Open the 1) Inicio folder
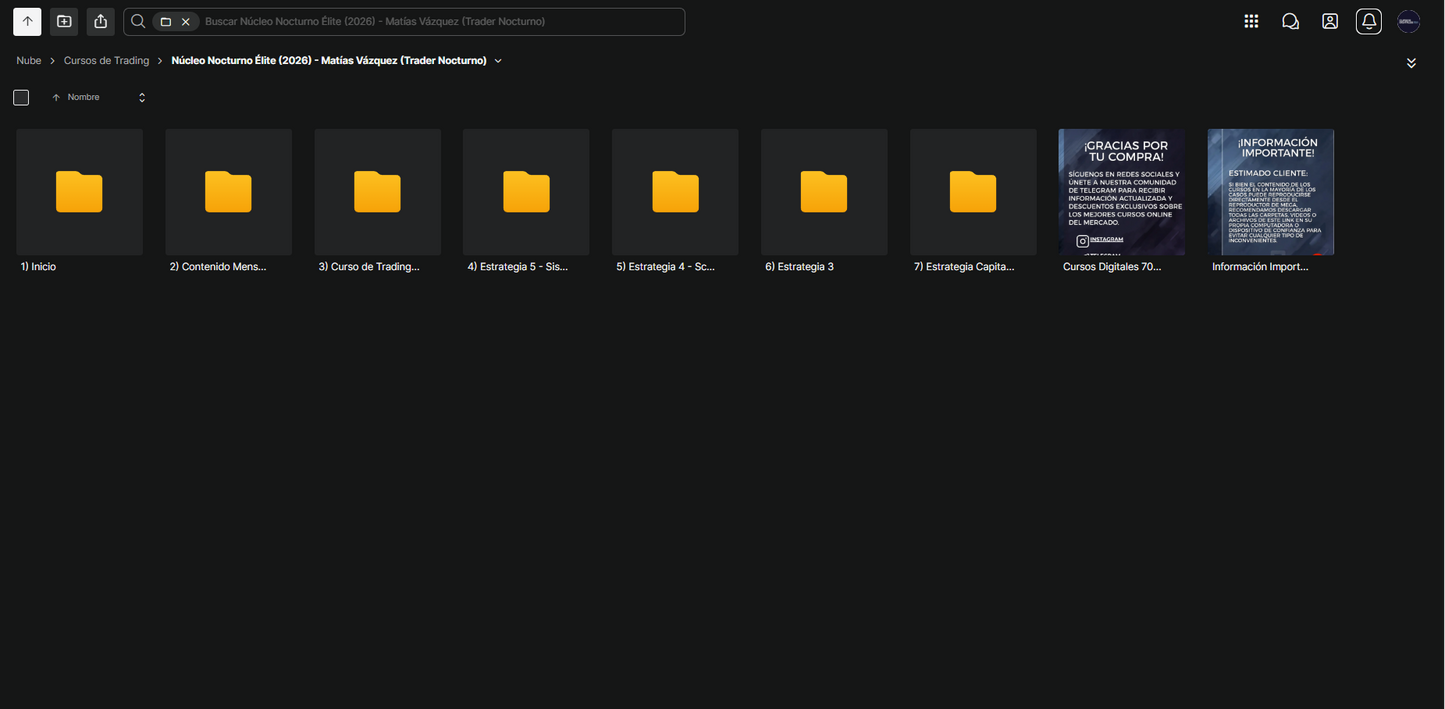 coord(79,192)
